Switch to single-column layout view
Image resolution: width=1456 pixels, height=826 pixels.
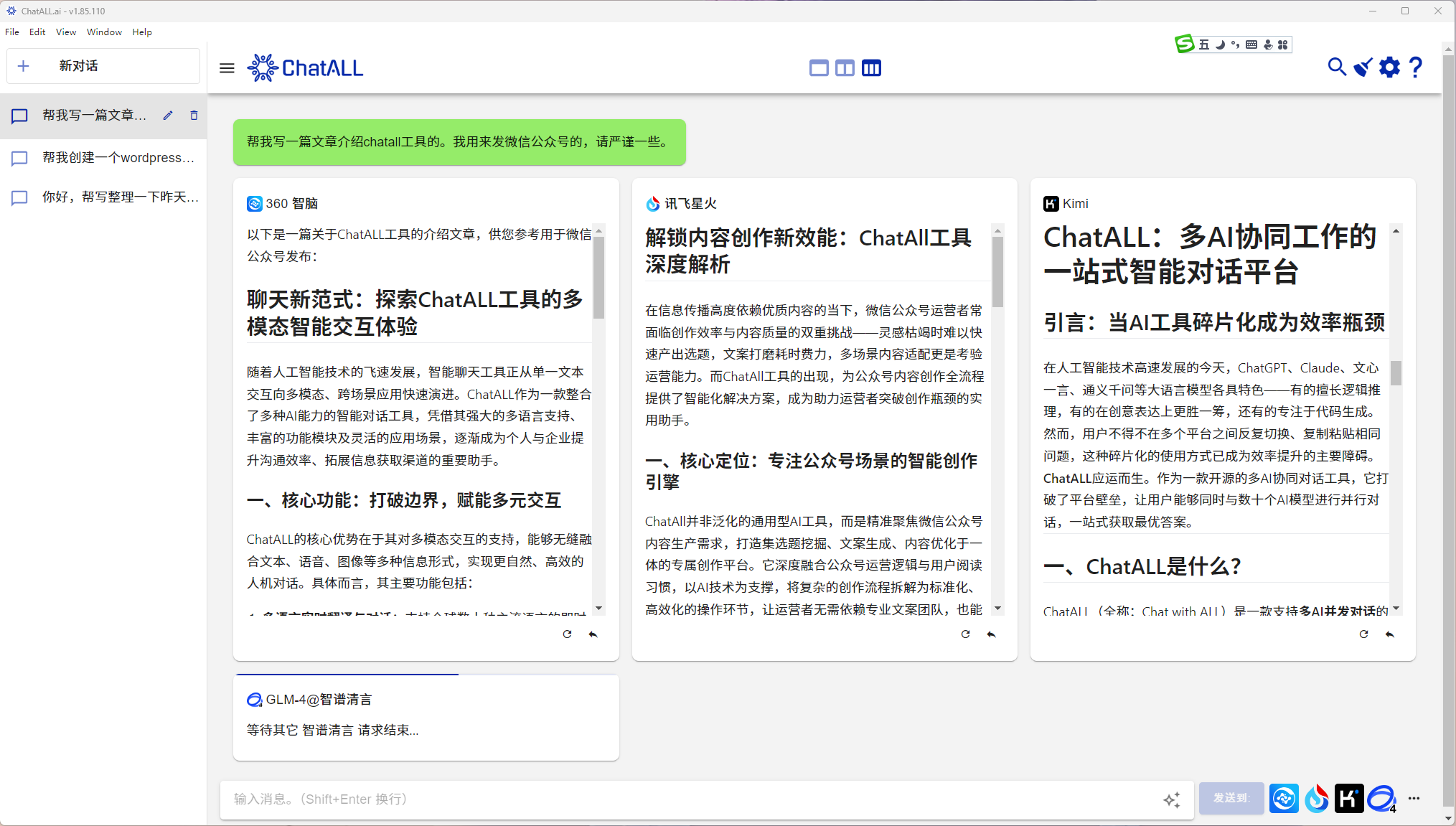[819, 67]
